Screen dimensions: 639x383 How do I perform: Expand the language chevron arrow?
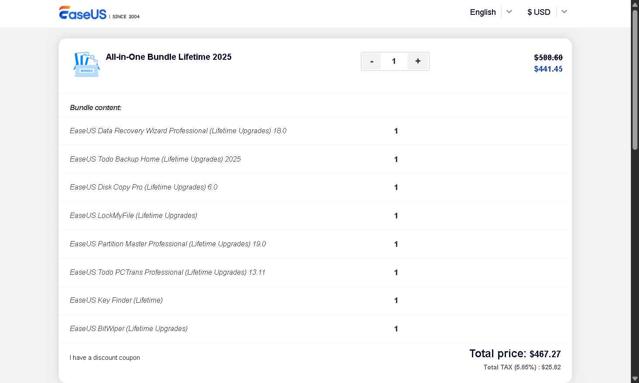click(509, 12)
